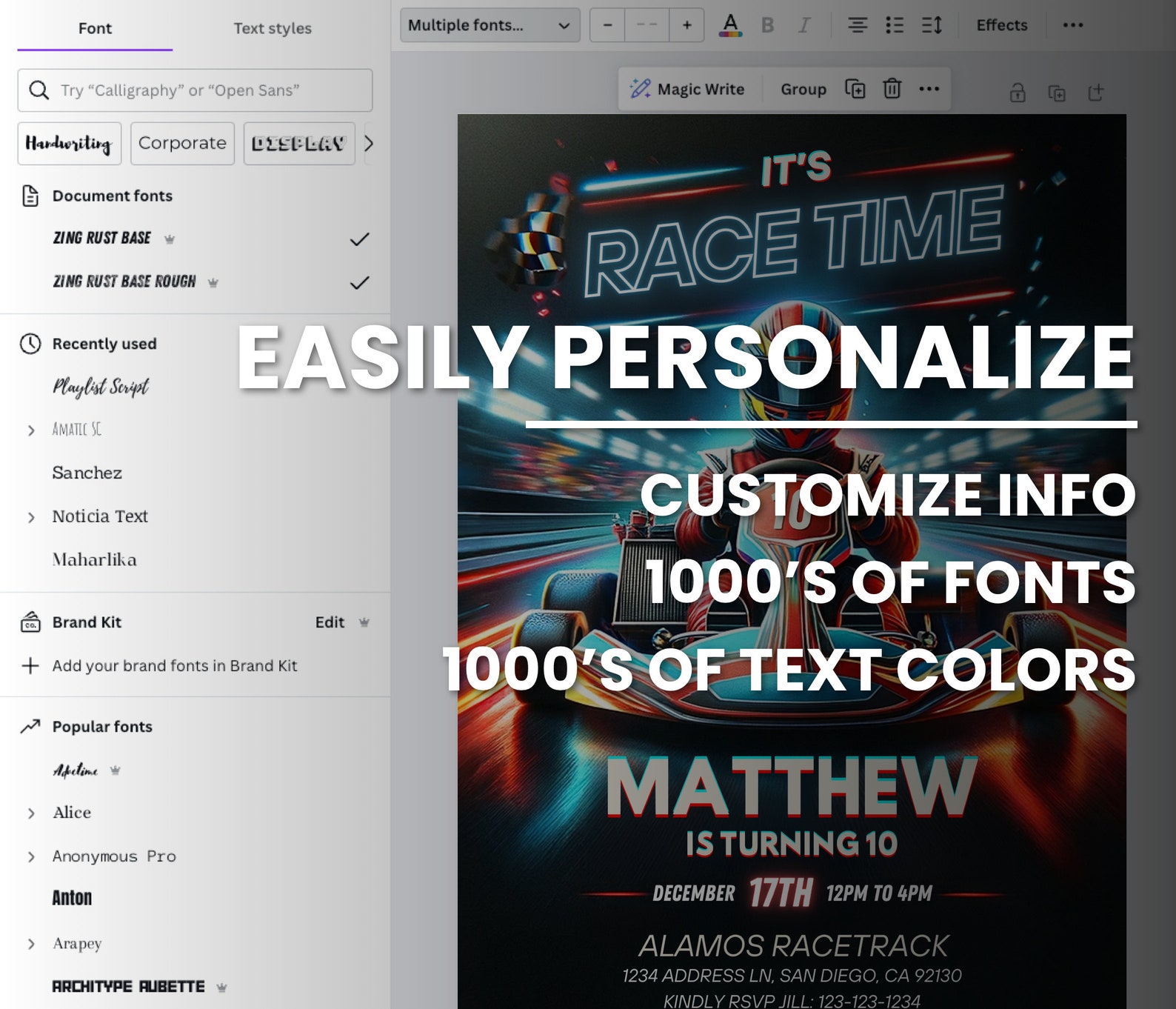Toggle italic formatting

coord(804,25)
